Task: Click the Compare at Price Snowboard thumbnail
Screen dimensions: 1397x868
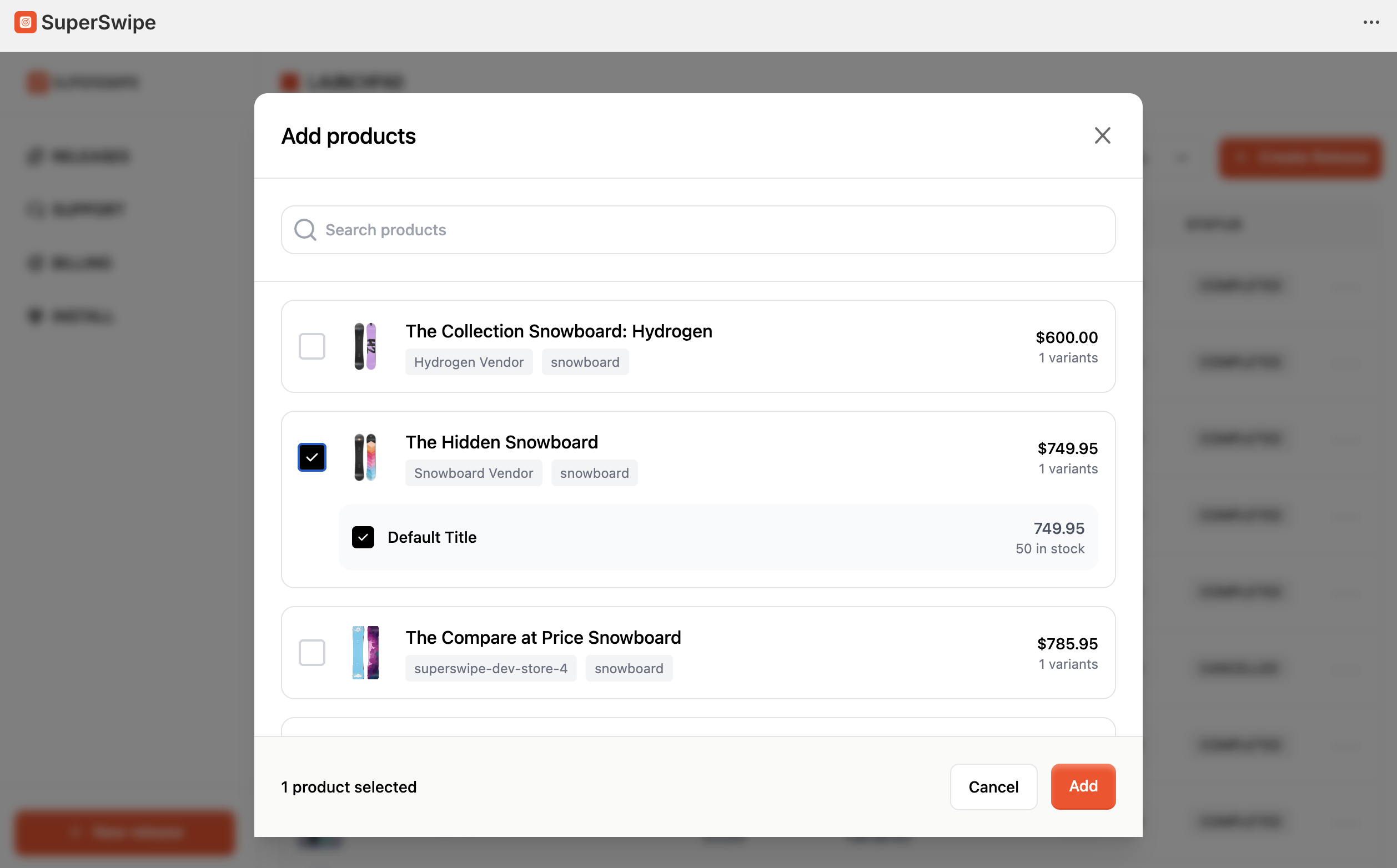Action: coord(365,653)
